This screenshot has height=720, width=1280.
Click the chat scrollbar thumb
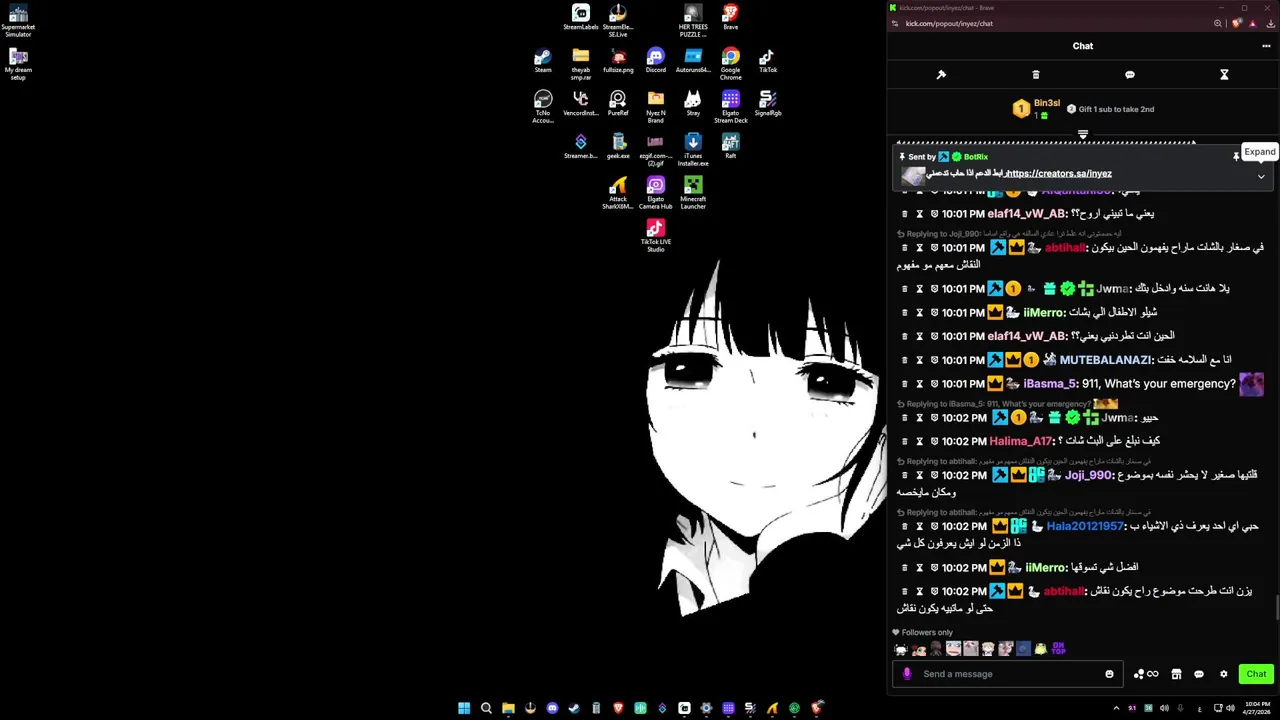click(1276, 607)
